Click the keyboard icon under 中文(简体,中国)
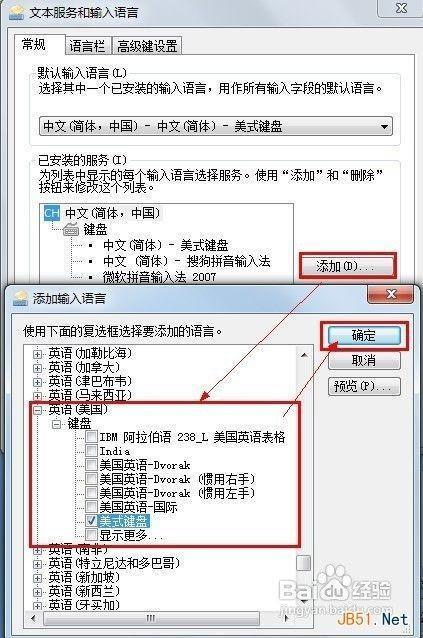423x638 pixels. tap(71, 230)
